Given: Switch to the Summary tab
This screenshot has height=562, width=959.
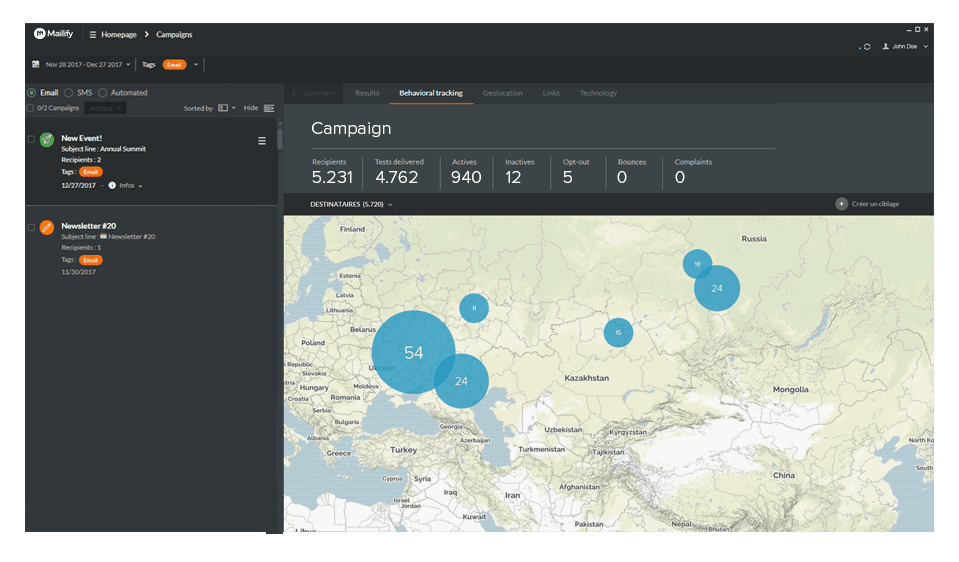Looking at the screenshot, I should point(319,93).
